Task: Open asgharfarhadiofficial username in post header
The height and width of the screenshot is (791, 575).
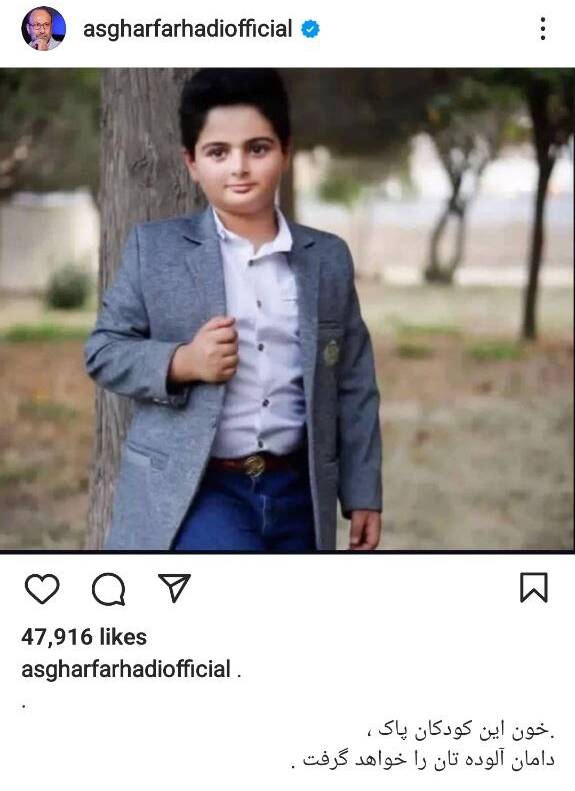Action: coord(188,29)
